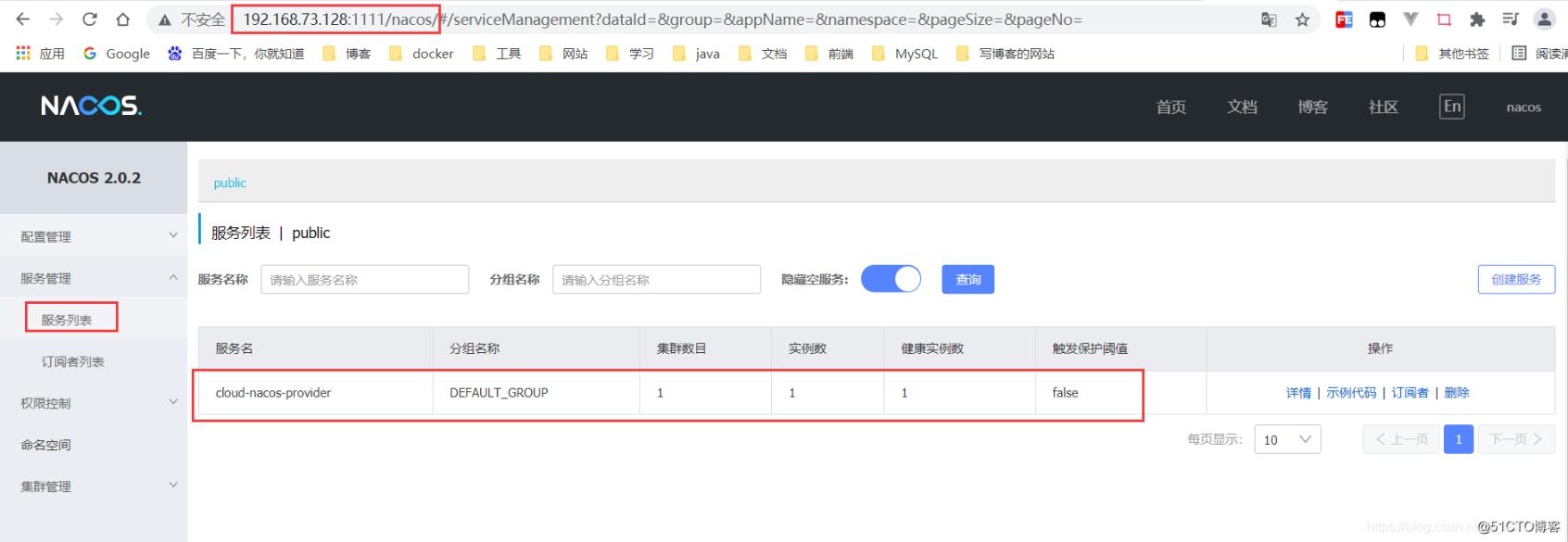Expand the 集群管理 sidebar menu
1568x542 pixels.
pyautogui.click(x=94, y=486)
